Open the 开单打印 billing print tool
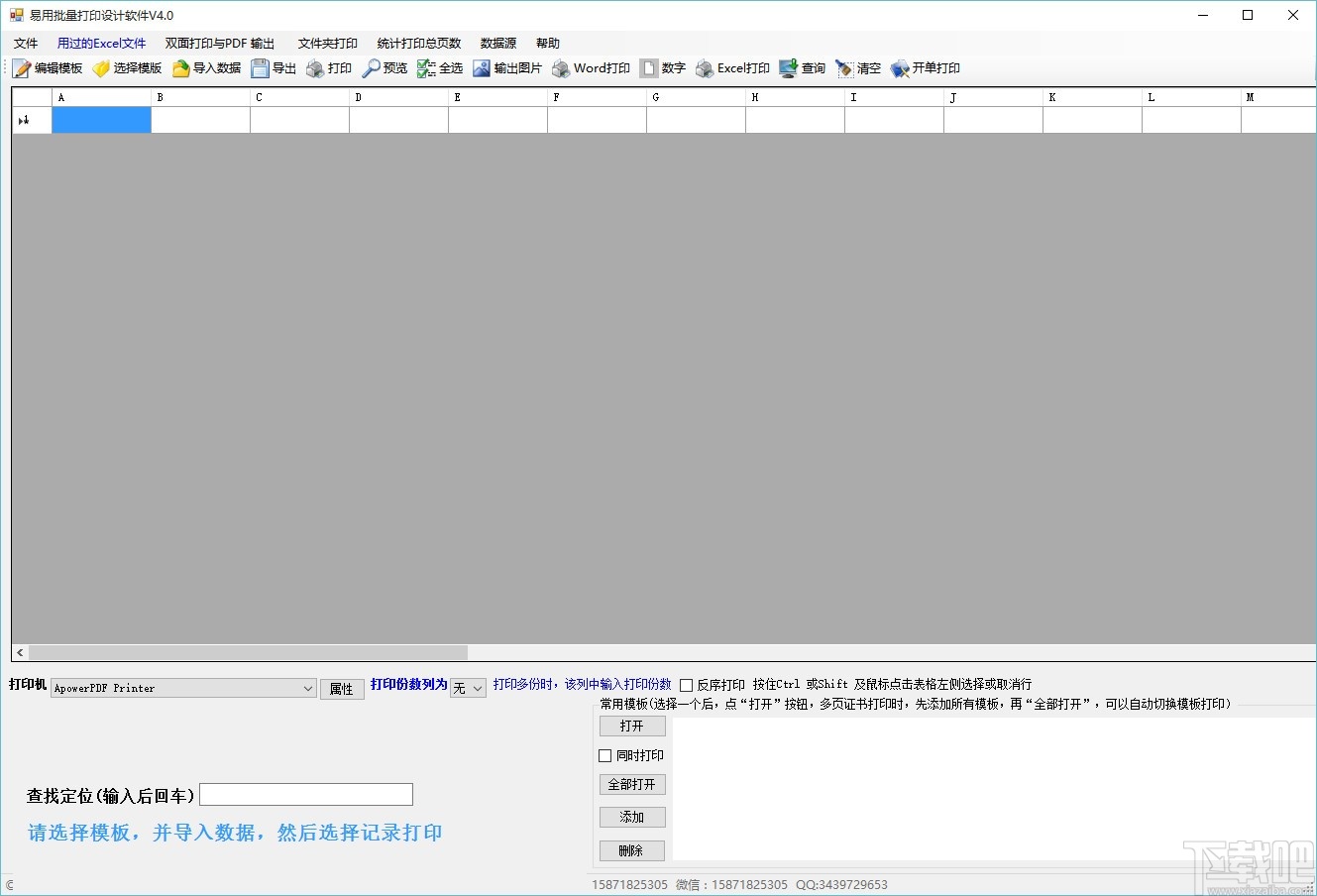This screenshot has width=1317, height=896. pos(924,68)
